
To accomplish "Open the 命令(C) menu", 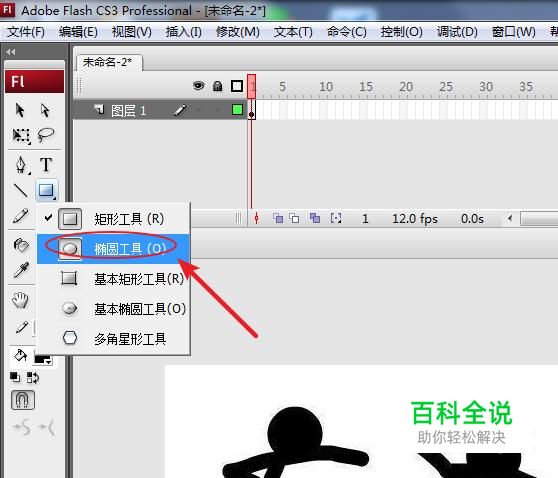I will [x=347, y=32].
